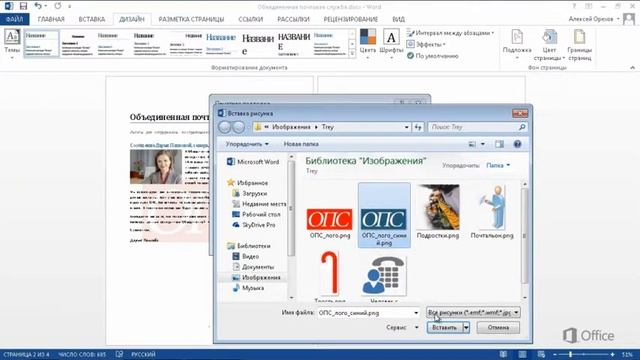Switch to the РЕЦЕНЗИРОВАНИЕ tab
Image resolution: width=640 pixels, height=360 pixels.
[351, 19]
